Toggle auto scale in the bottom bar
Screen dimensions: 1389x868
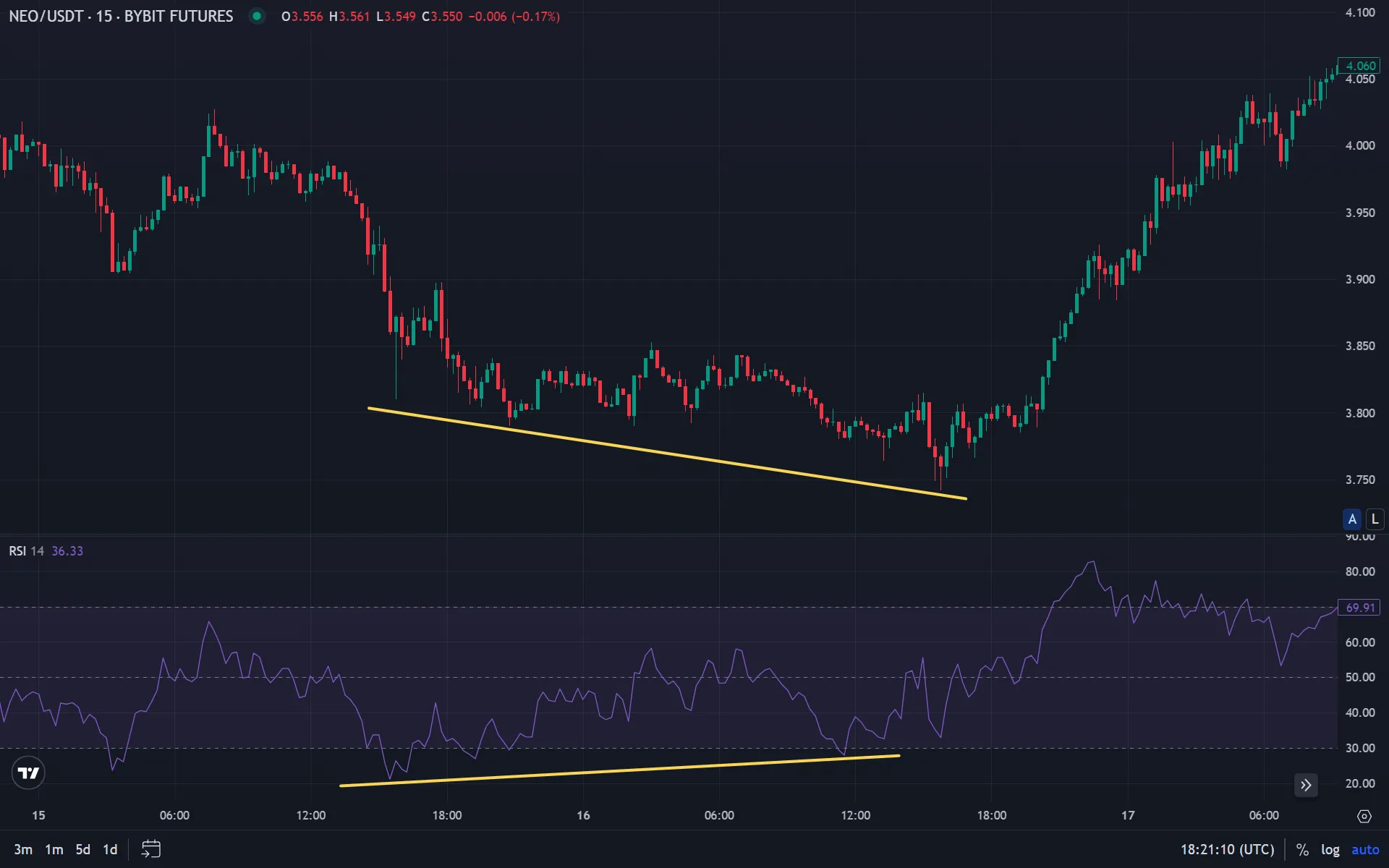click(1365, 849)
